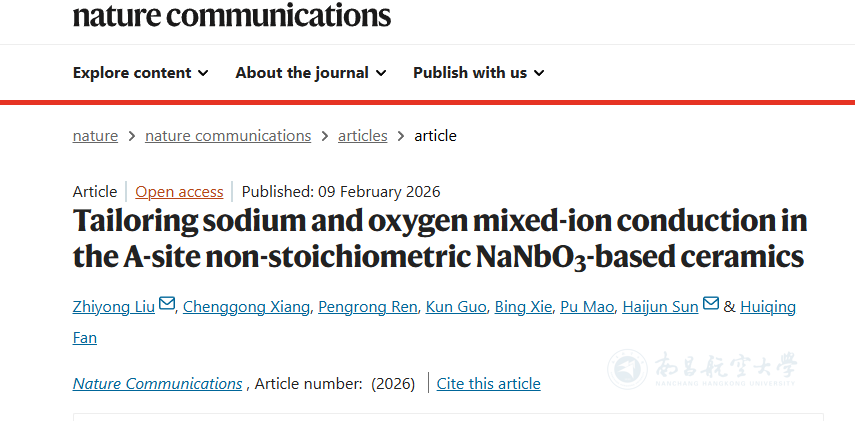Expand the Publish with us menu

[x=478, y=73]
